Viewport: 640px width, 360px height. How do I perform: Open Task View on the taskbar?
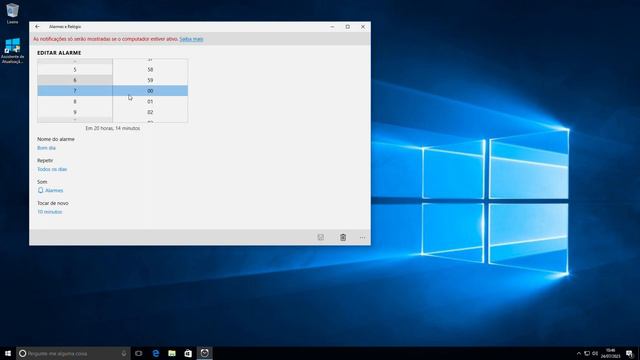pyautogui.click(x=139, y=353)
